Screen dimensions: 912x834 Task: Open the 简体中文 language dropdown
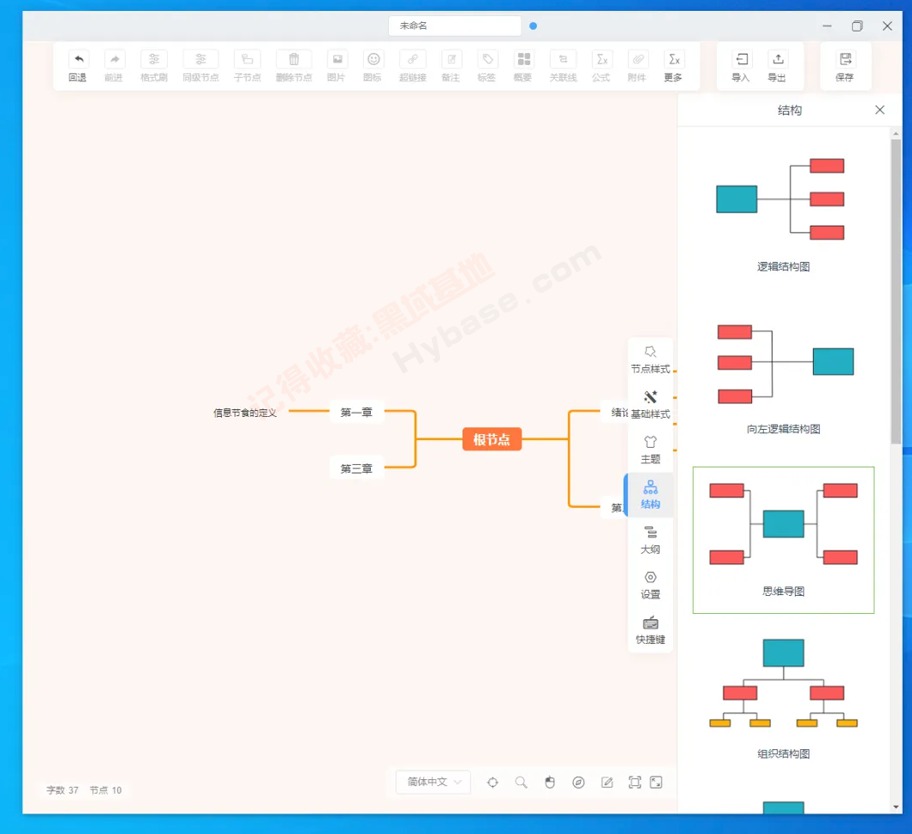(x=433, y=782)
